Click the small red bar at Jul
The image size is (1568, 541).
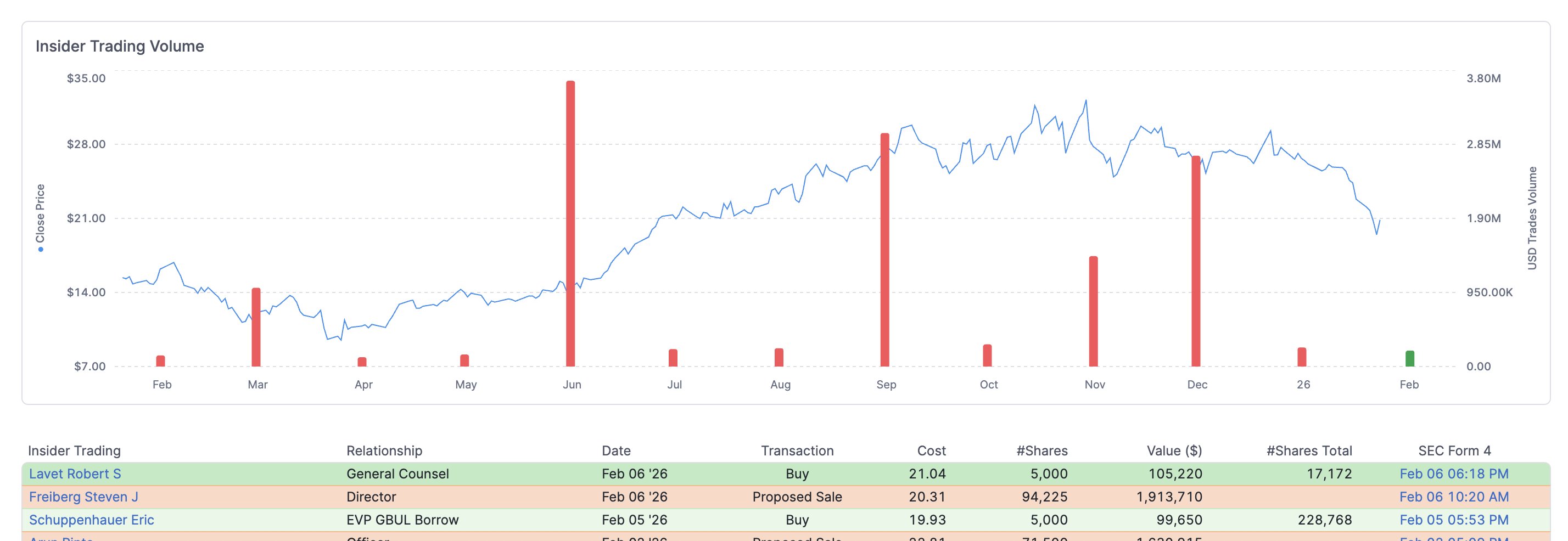pyautogui.click(x=673, y=358)
